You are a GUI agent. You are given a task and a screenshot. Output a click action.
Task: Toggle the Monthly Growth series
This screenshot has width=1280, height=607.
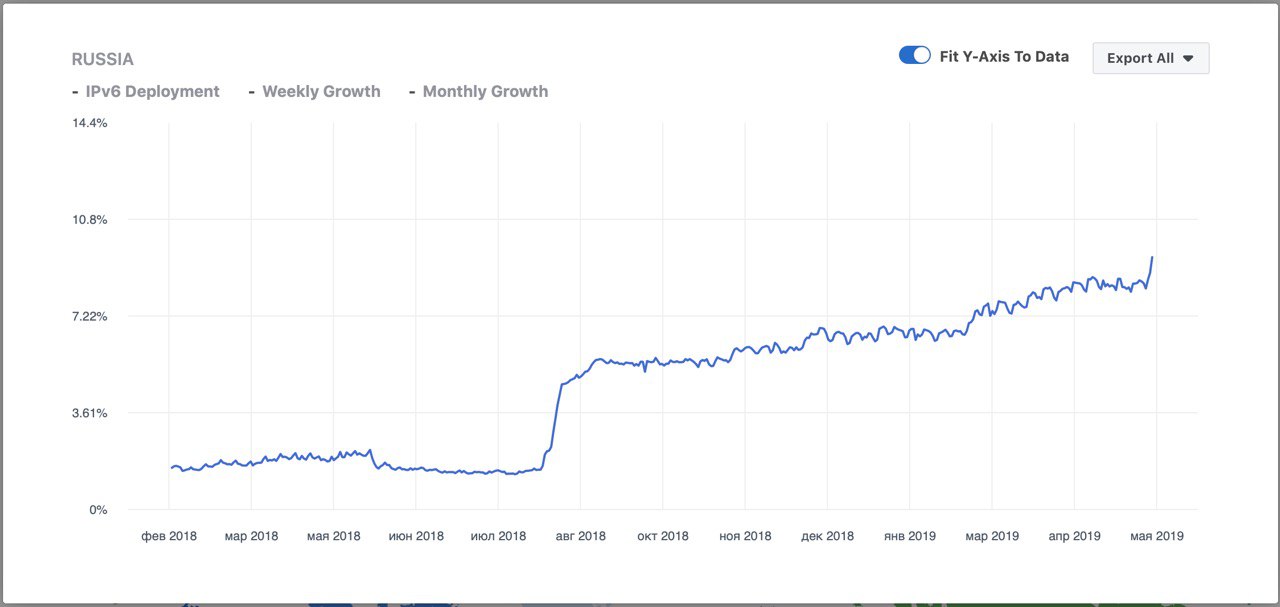click(x=478, y=91)
